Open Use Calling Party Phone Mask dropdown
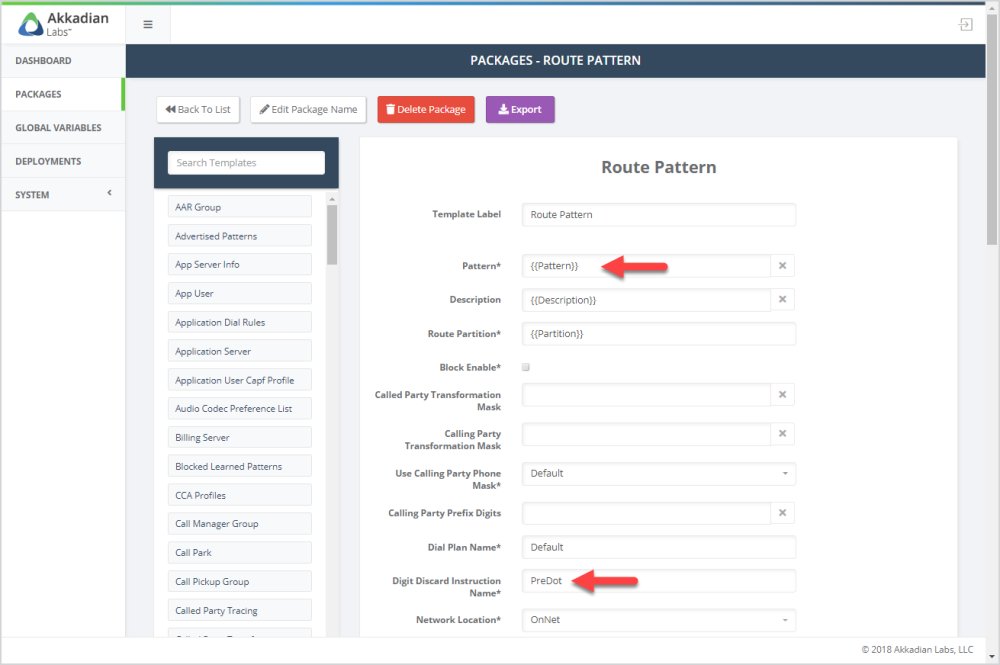Screen dimensions: 1000x665 coord(658,474)
